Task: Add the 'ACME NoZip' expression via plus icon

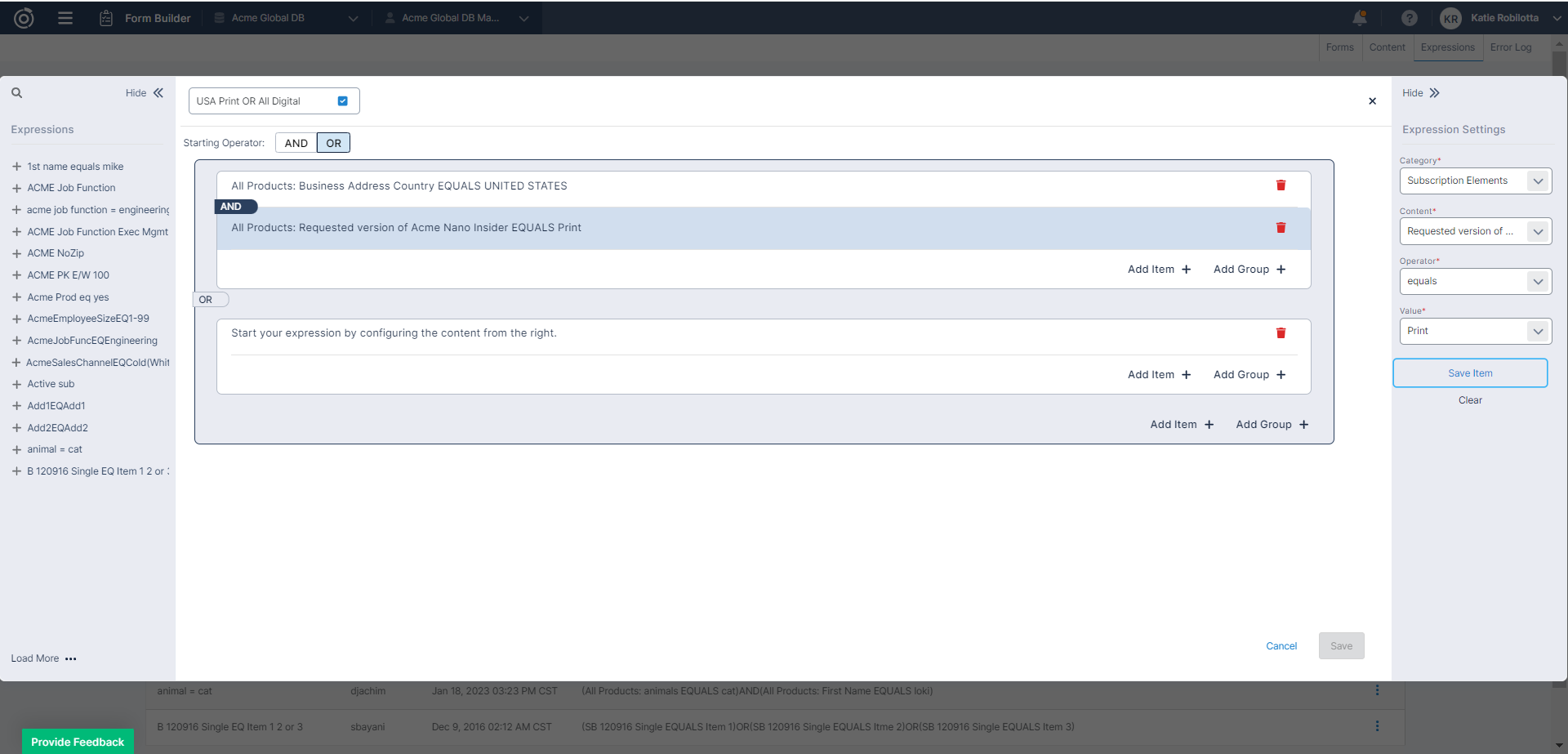Action: click(16, 253)
